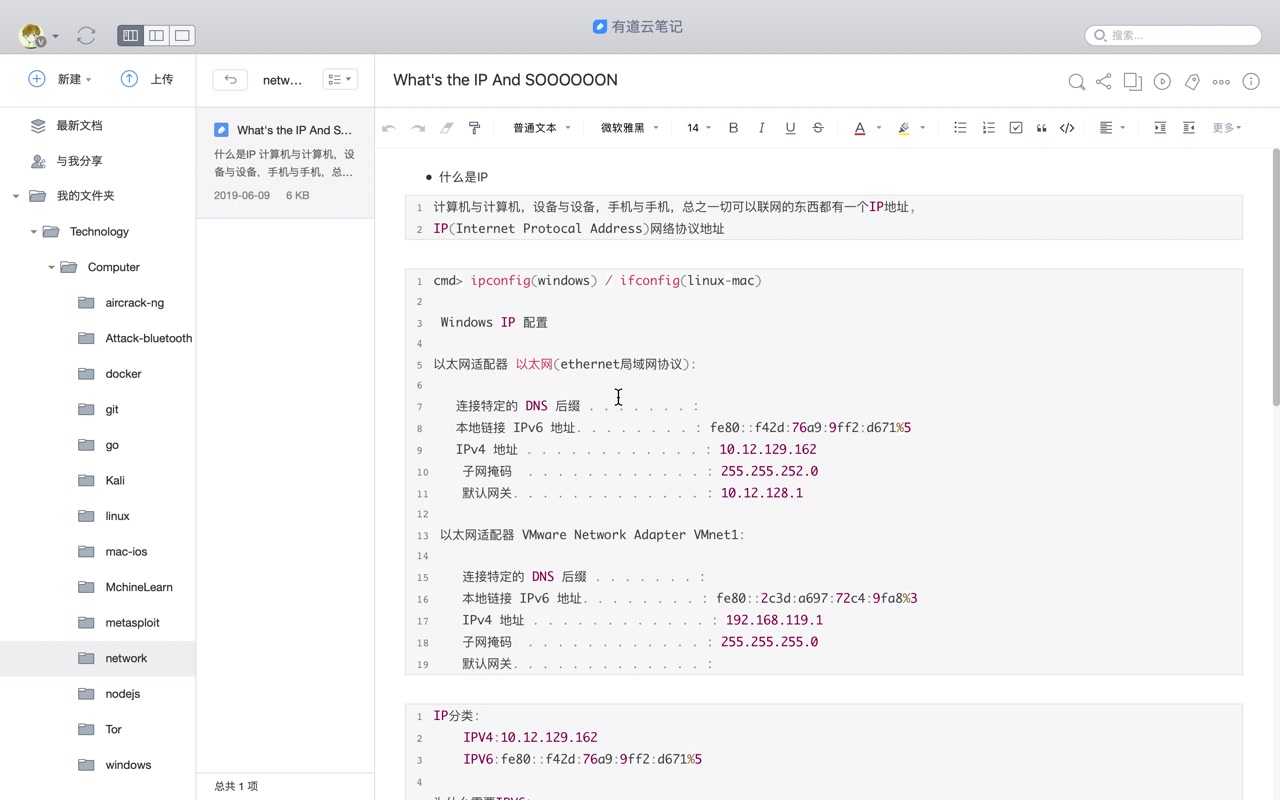Toggle underline formatting
The image size is (1280, 800).
click(790, 128)
